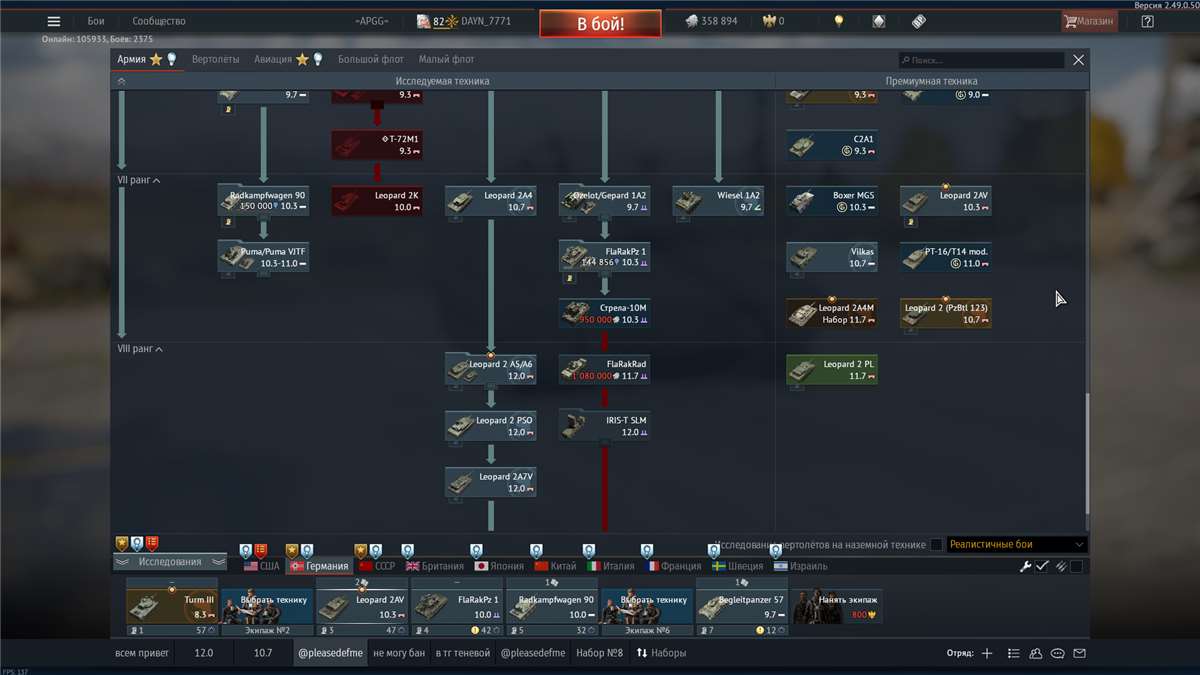Toggle the empty checkbox right of wrench icons
Viewport: 1200px width, 675px height.
(1076, 566)
